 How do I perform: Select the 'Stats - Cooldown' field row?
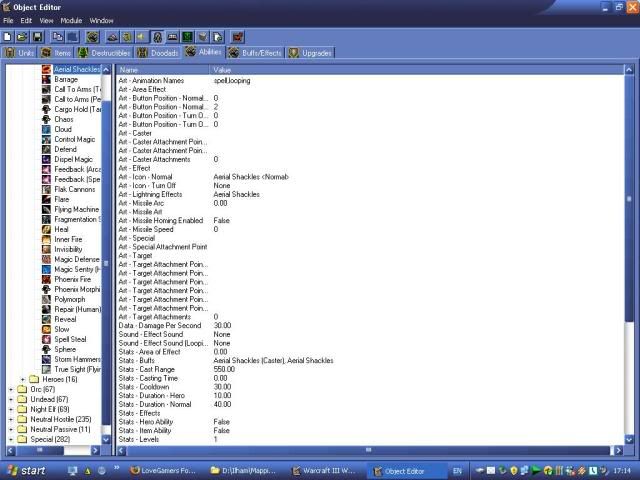[x=370, y=387]
